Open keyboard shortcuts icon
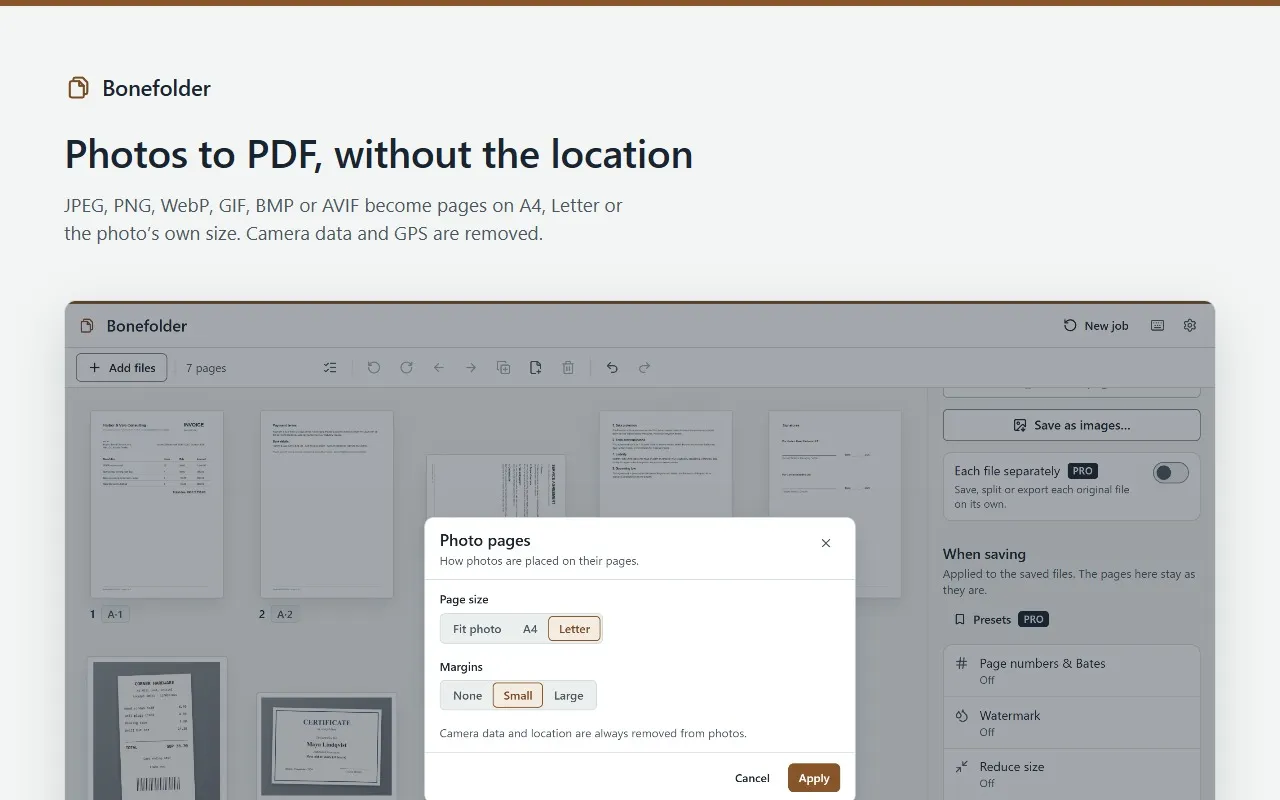This screenshot has height=800, width=1280. (1158, 326)
